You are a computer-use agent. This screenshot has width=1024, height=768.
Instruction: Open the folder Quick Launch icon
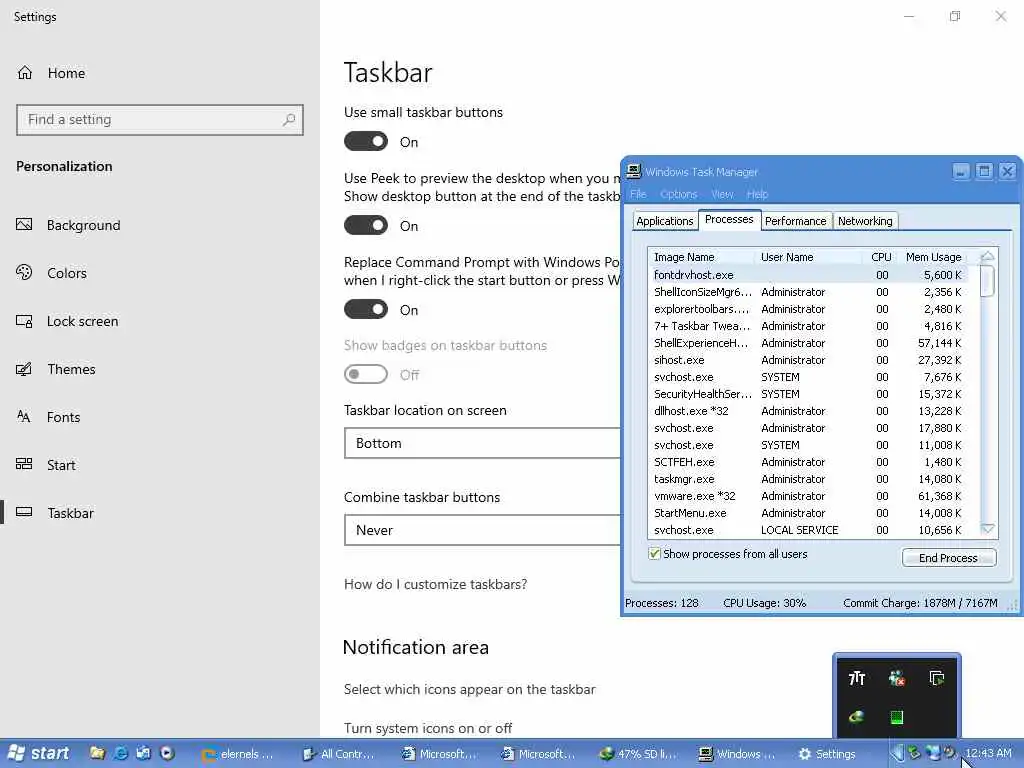pyautogui.click(x=97, y=754)
